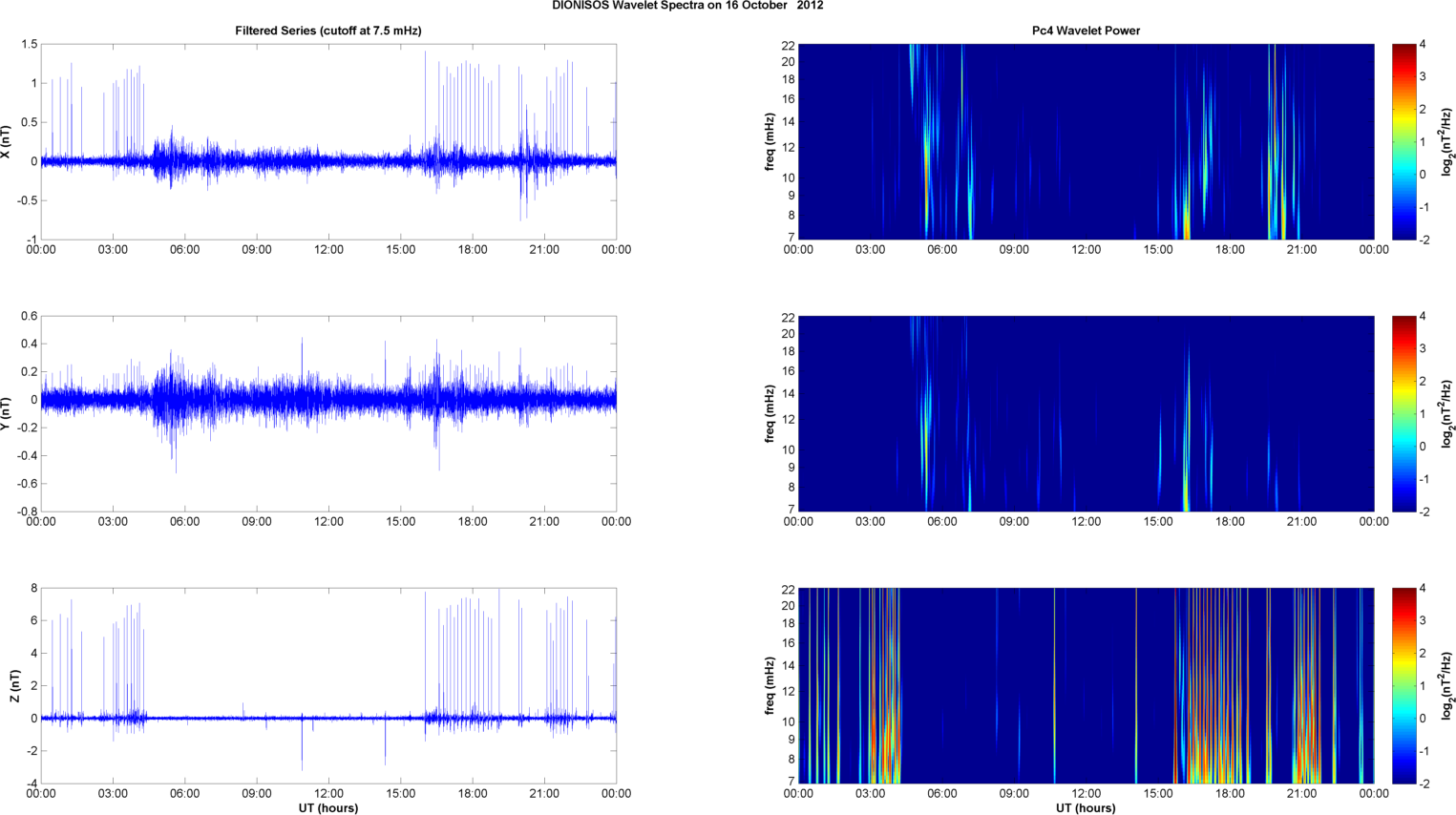Select the "Pc4 Wavelet Power" heading
Image resolution: width=1456 pixels, height=815 pixels.
1086,31
